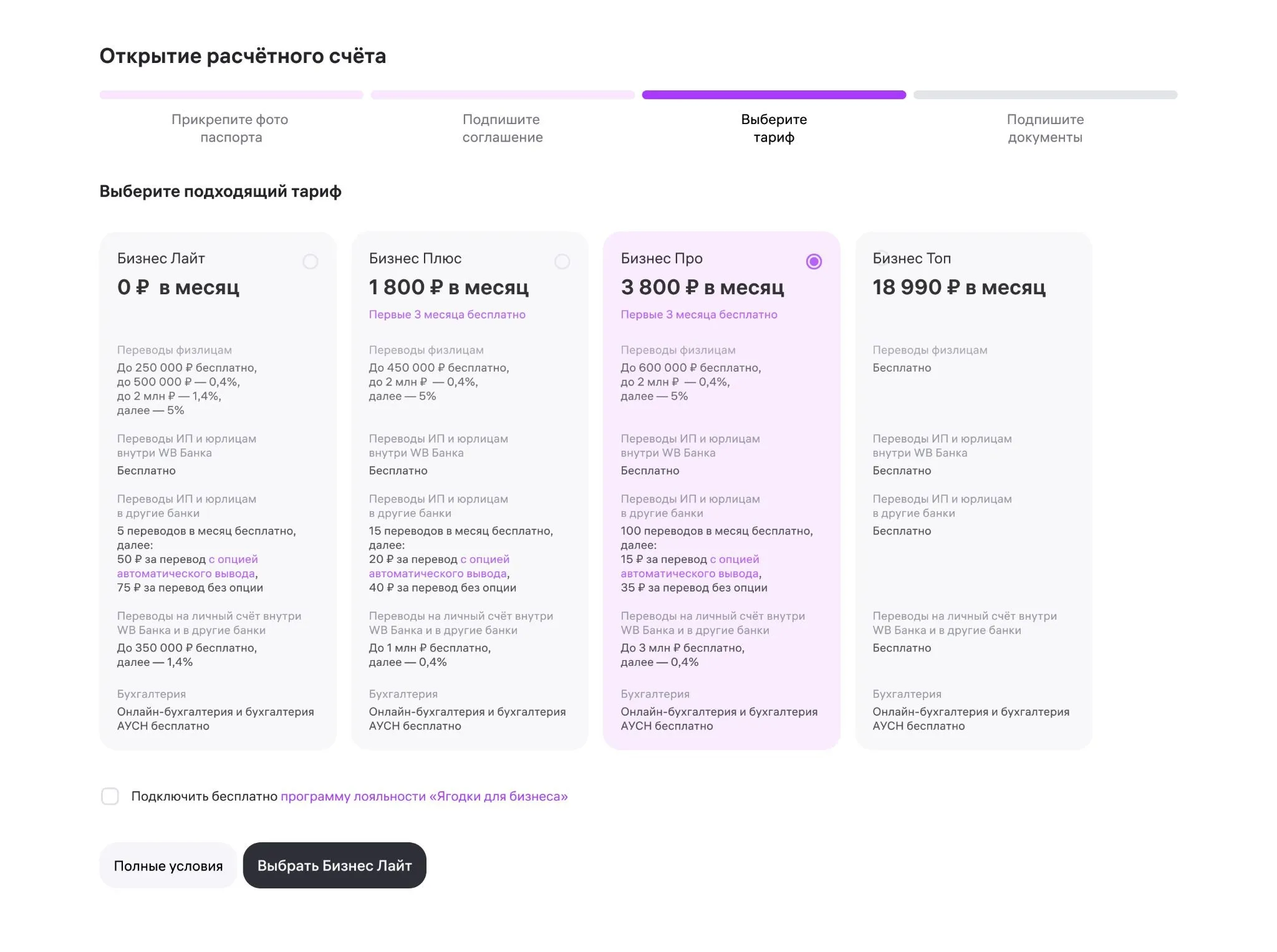Select the Выберите тариф step label
This screenshot has width=1277, height=952.
point(774,128)
